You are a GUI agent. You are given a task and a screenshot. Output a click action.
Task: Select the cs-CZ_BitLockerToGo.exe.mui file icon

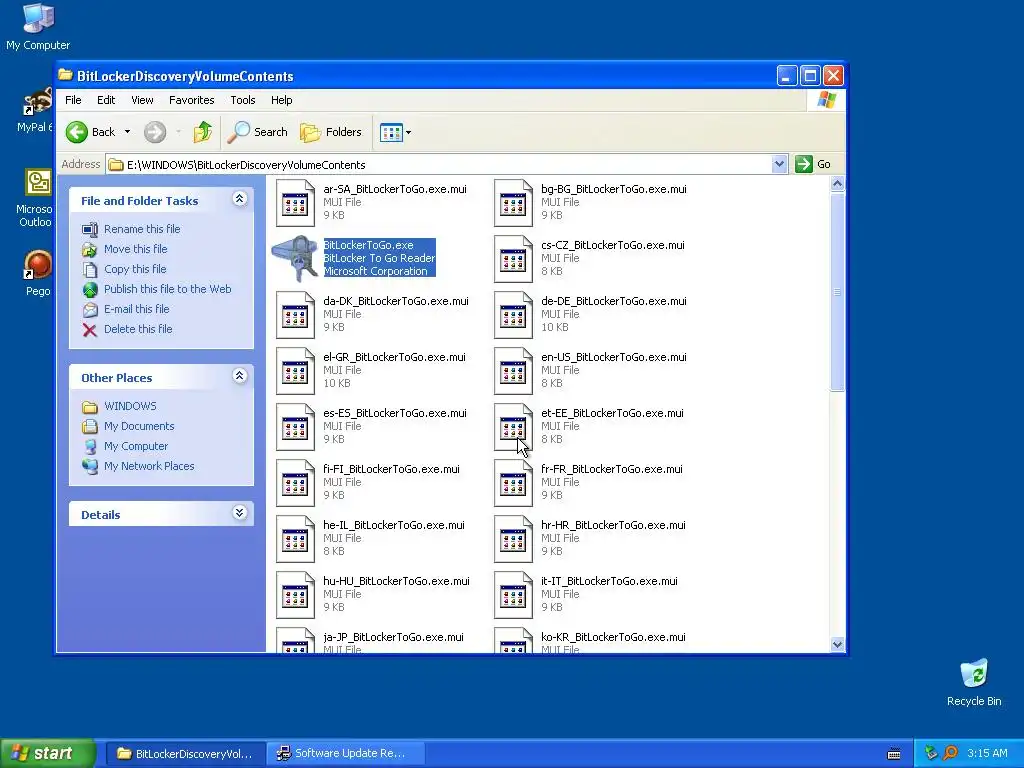point(513,259)
